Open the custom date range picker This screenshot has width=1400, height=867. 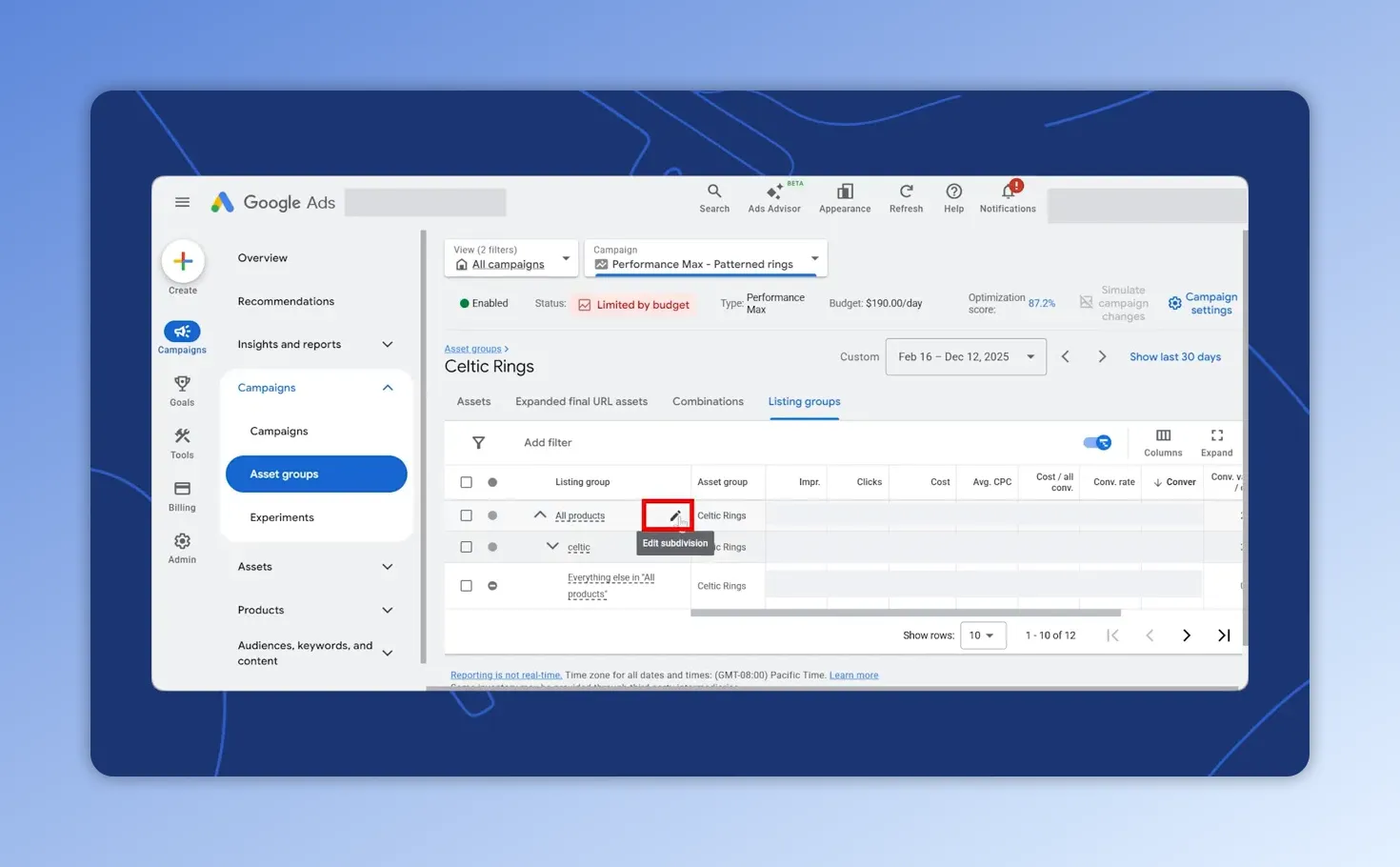point(966,356)
